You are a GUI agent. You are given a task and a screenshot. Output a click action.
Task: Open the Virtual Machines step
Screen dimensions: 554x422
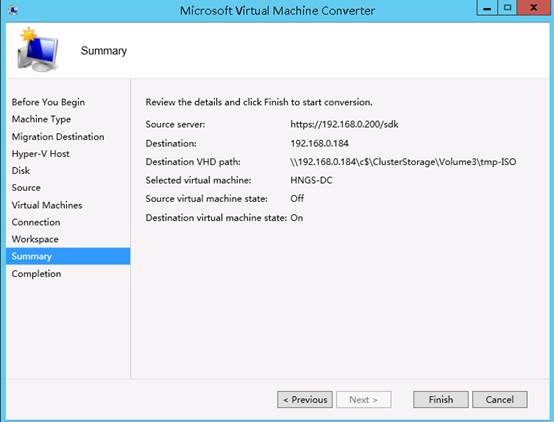(x=47, y=205)
